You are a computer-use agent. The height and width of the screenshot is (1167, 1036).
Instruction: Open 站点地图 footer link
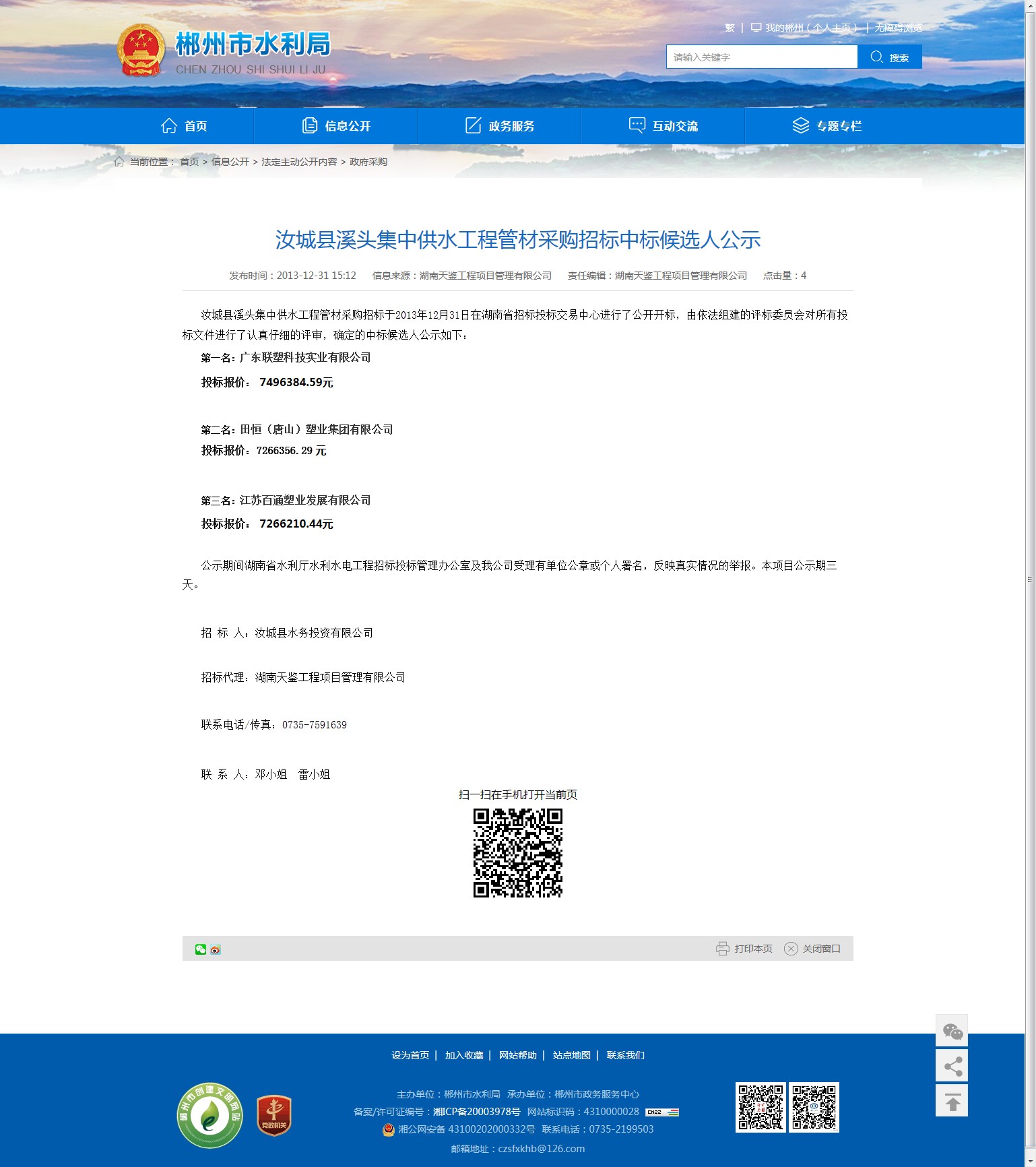[572, 1055]
